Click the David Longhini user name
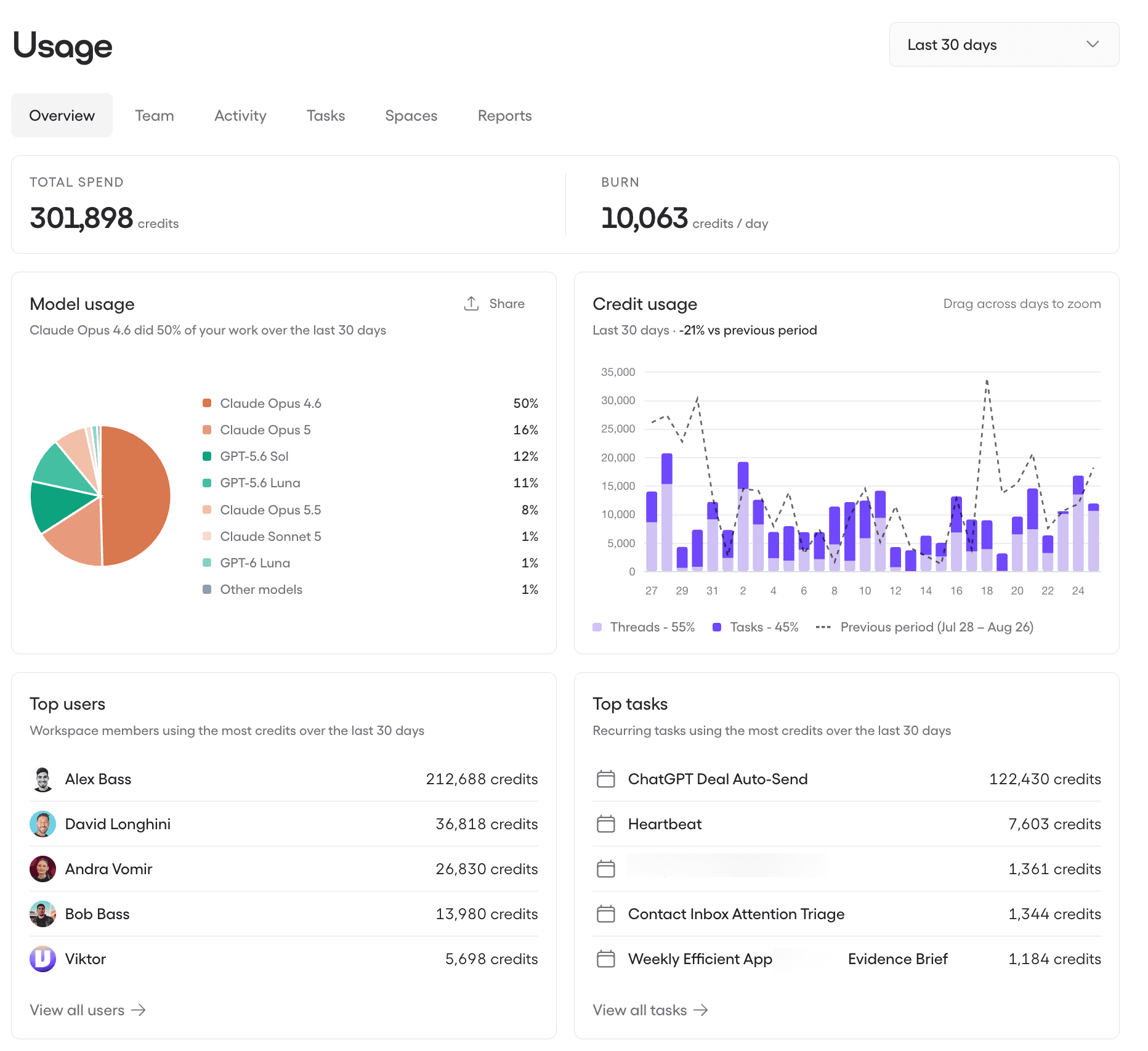 coord(118,824)
